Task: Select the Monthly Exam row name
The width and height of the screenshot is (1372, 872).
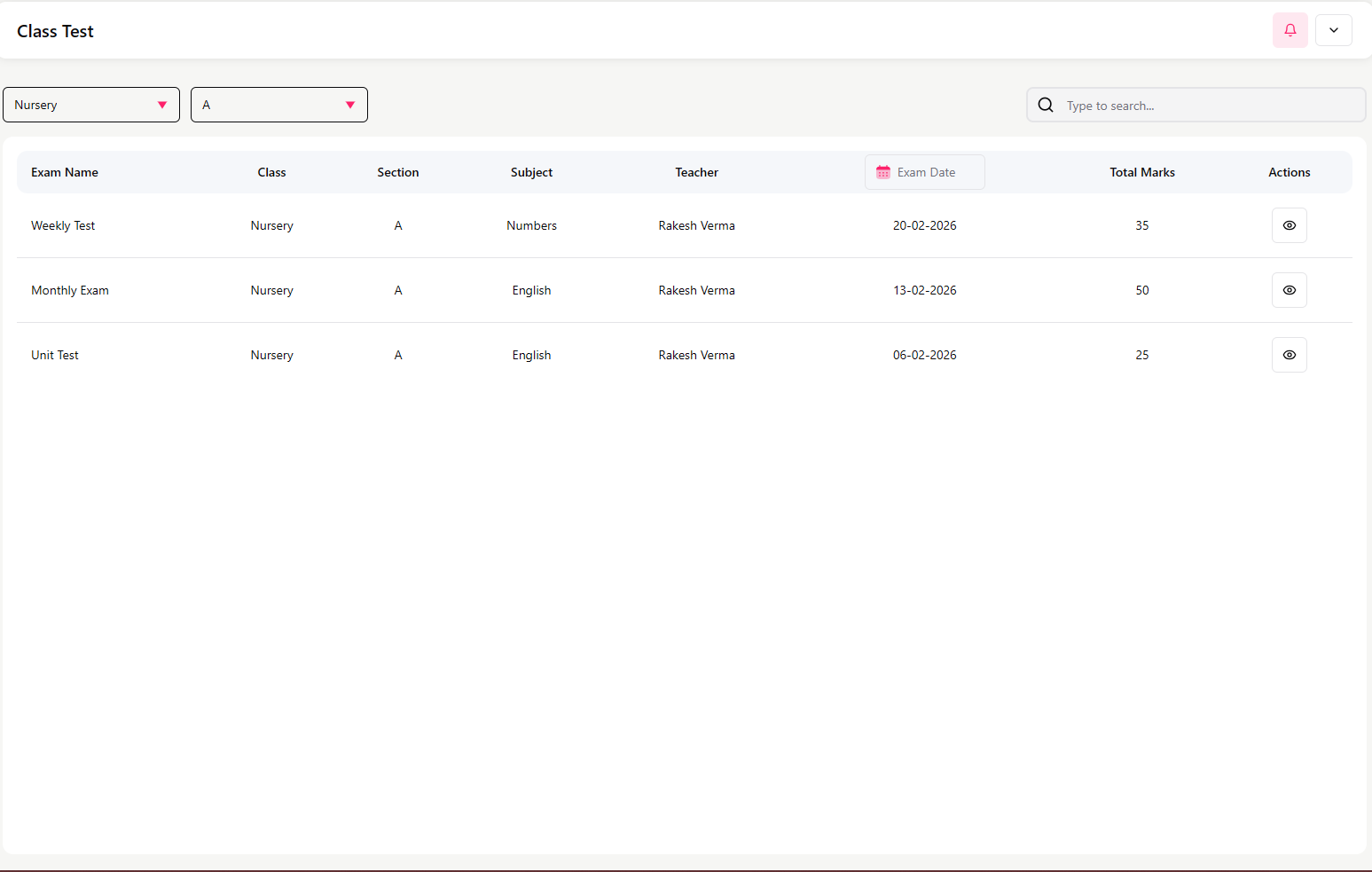Action: [70, 290]
